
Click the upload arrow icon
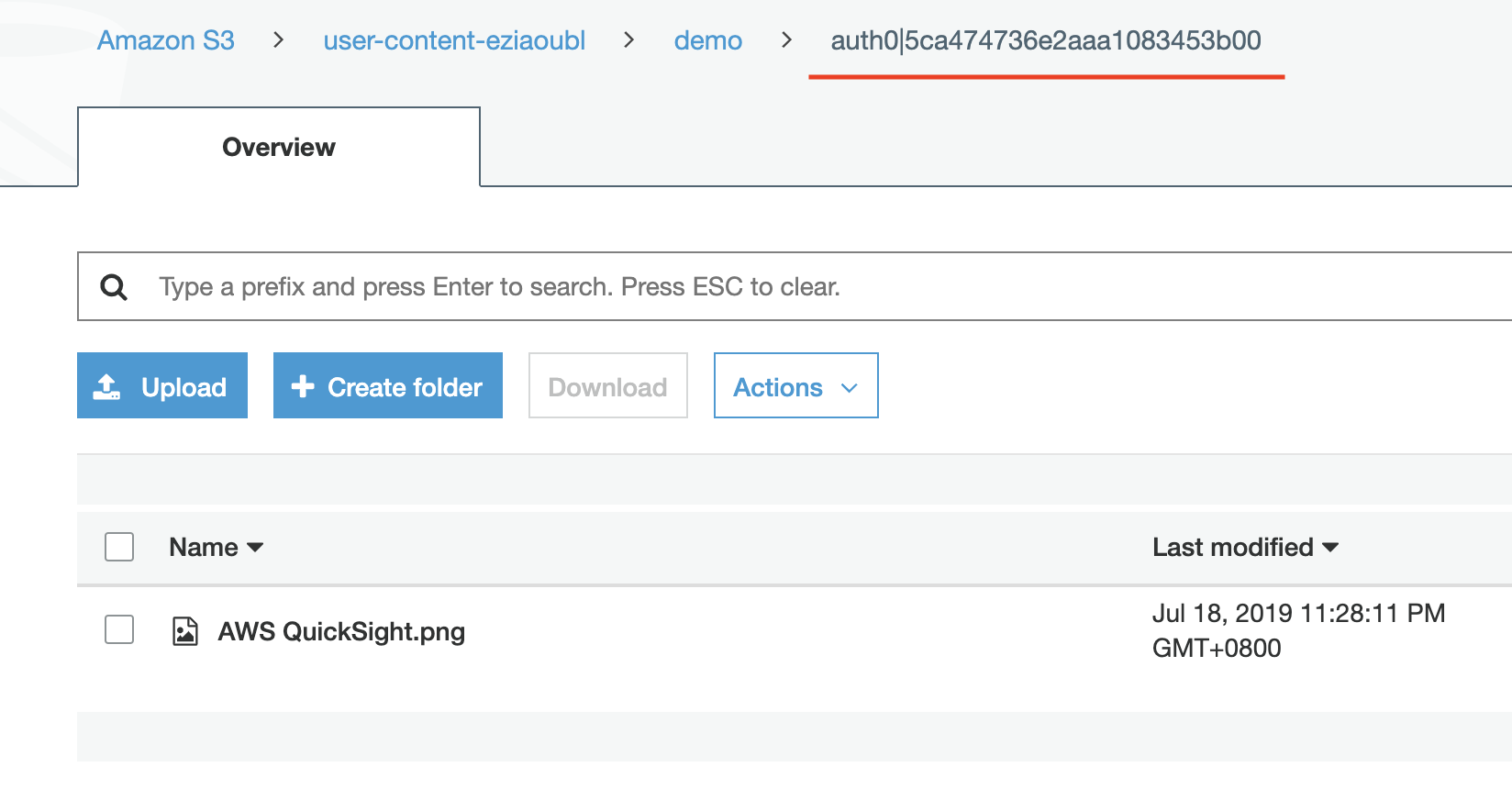tap(107, 387)
